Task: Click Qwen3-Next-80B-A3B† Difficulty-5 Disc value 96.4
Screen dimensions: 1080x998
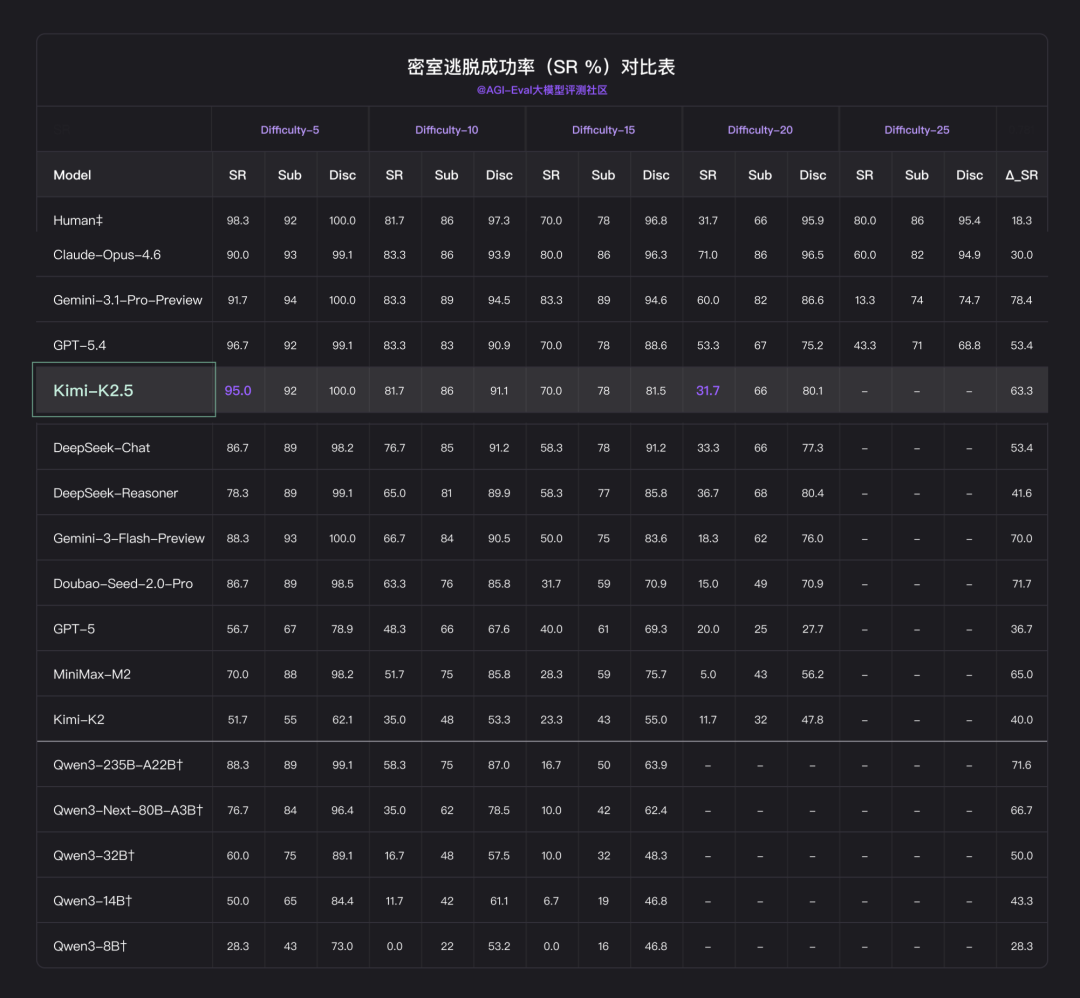Action: pos(342,810)
